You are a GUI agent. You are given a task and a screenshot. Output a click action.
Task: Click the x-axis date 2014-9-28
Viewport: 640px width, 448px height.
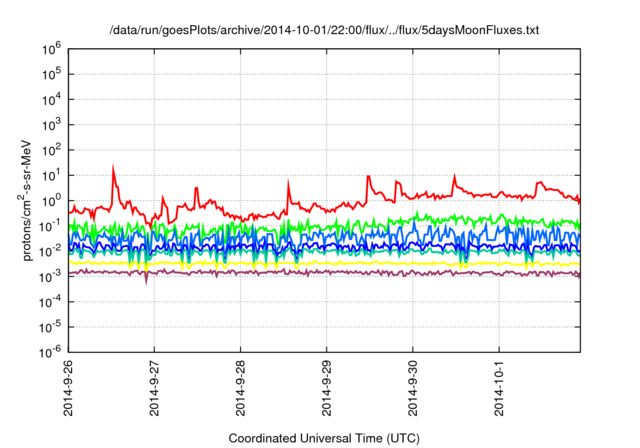[x=240, y=388]
